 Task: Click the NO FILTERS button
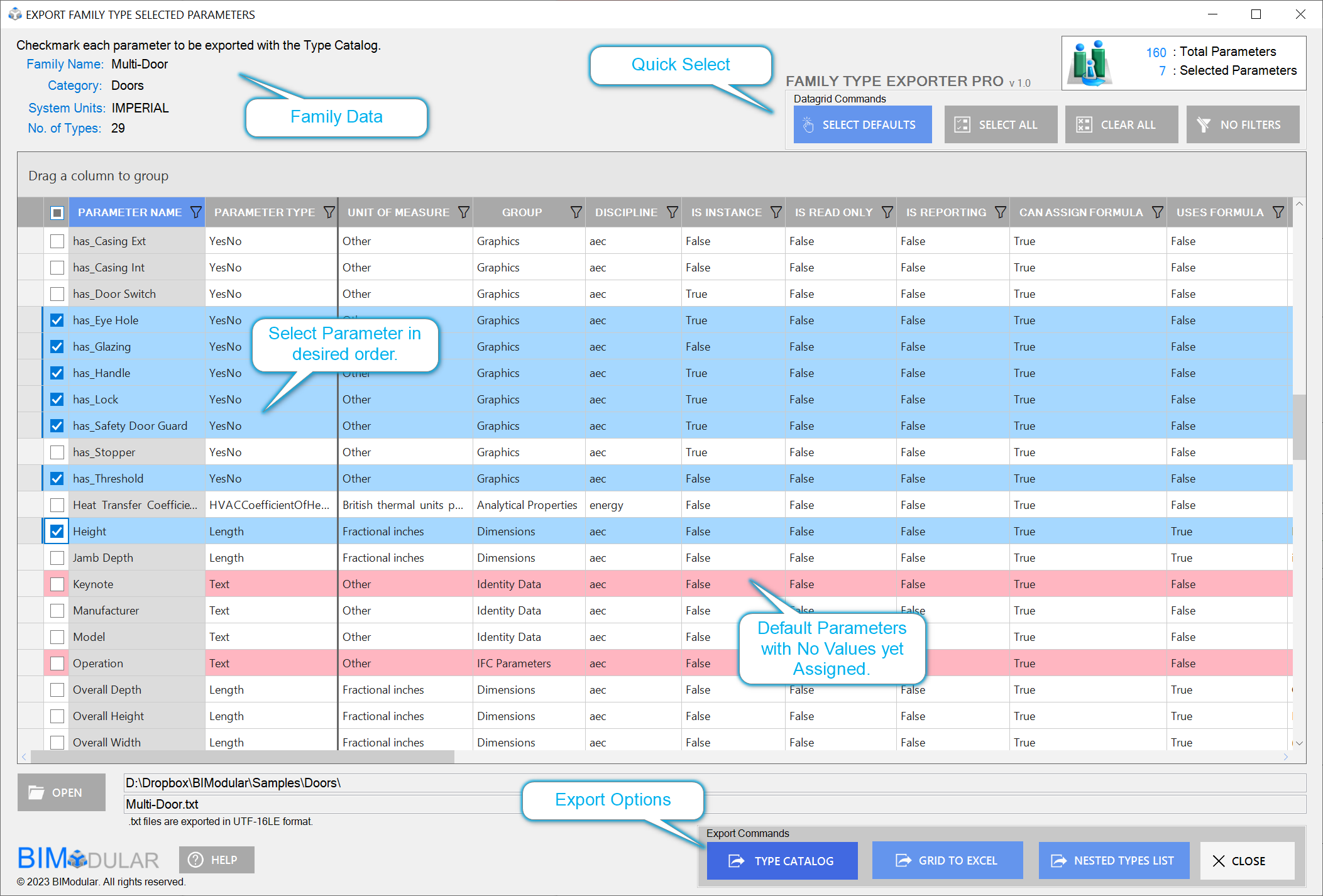click(x=1242, y=124)
